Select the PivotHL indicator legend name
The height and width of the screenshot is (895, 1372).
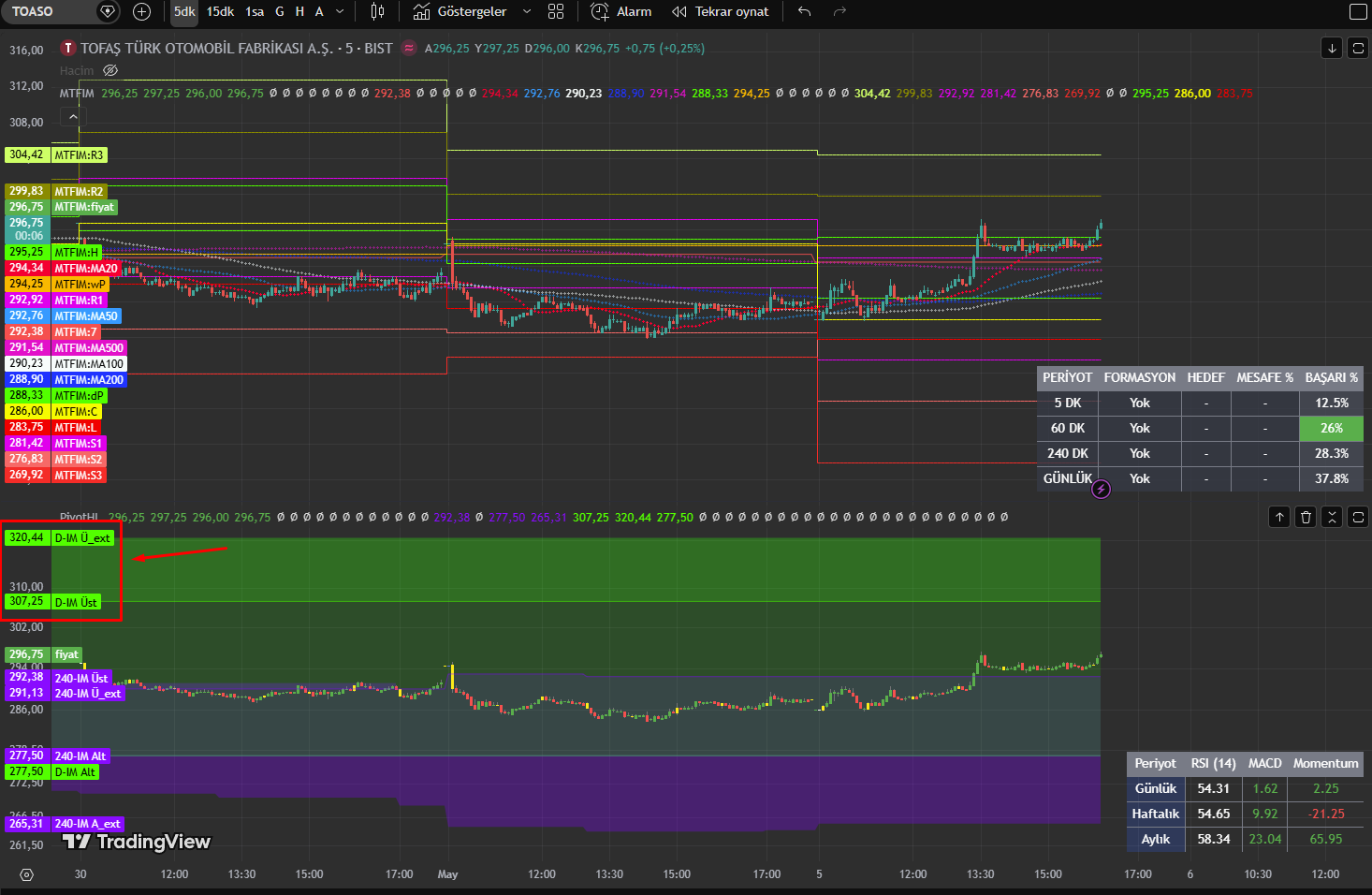coord(80,517)
